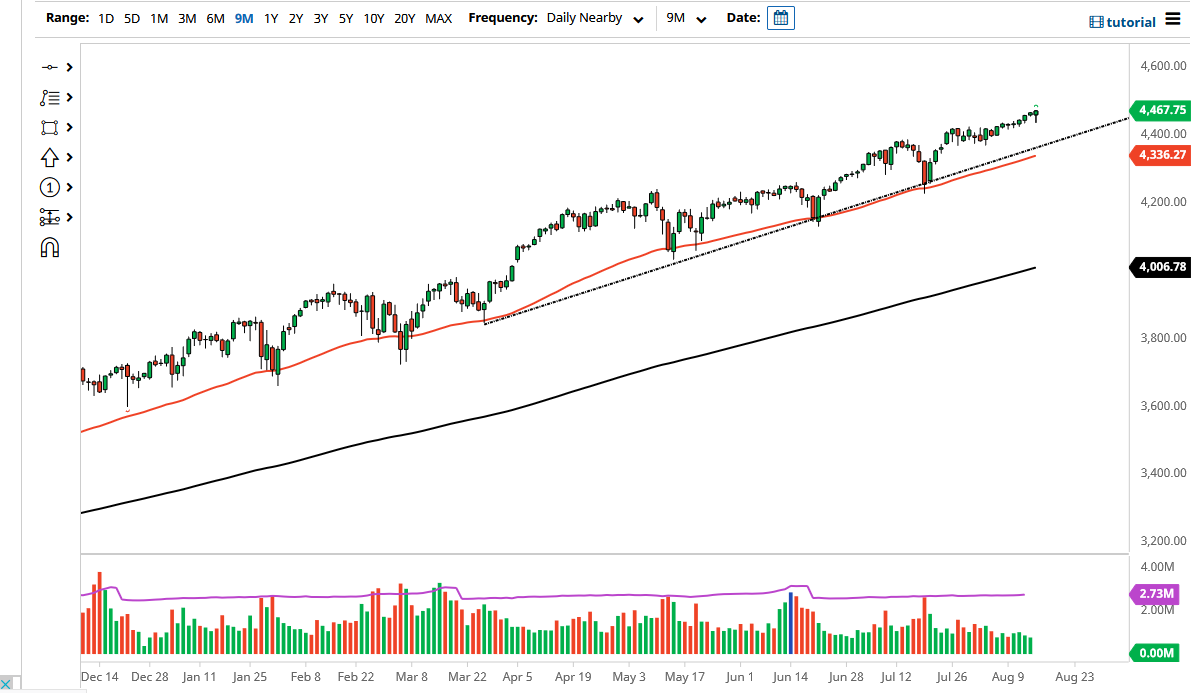The width and height of the screenshot is (1197, 693).
Task: Switch chart range to MAX
Action: click(438, 18)
